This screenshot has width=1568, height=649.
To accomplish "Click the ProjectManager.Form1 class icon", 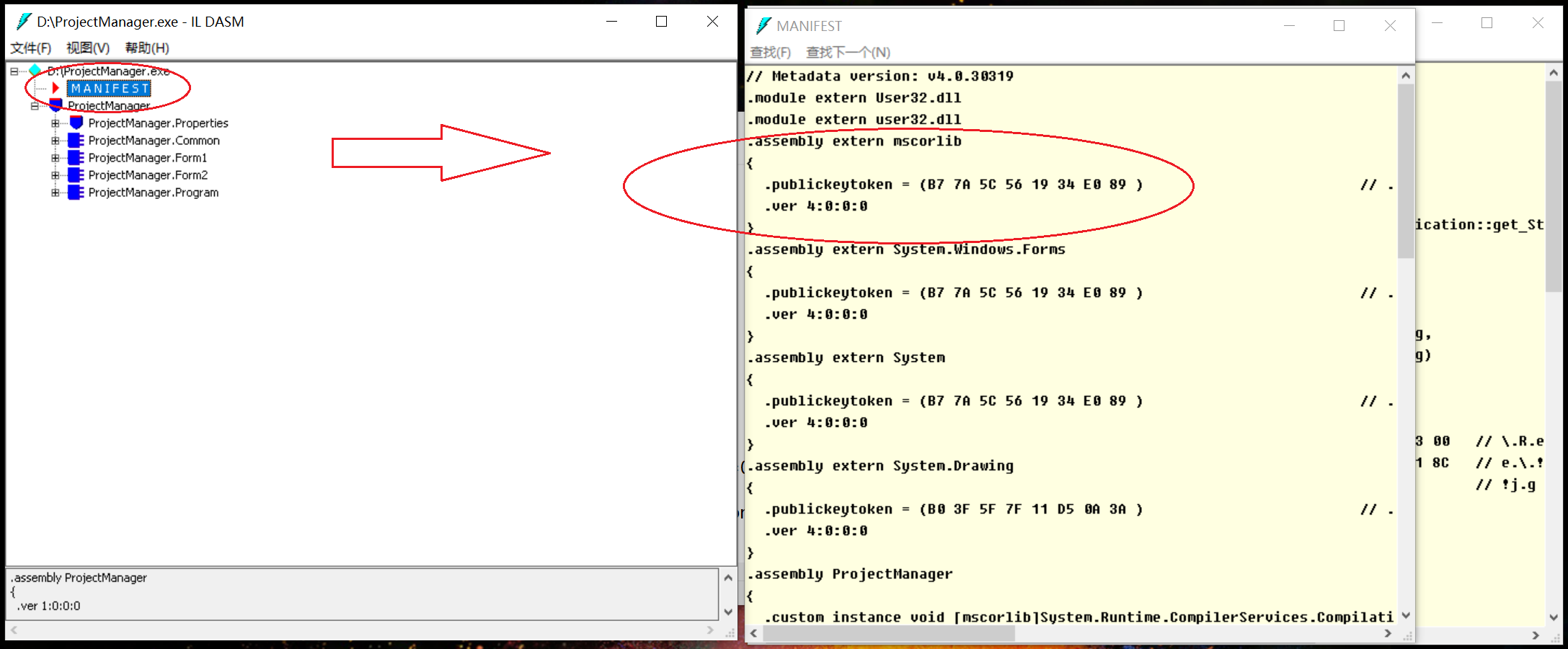I will pos(76,158).
